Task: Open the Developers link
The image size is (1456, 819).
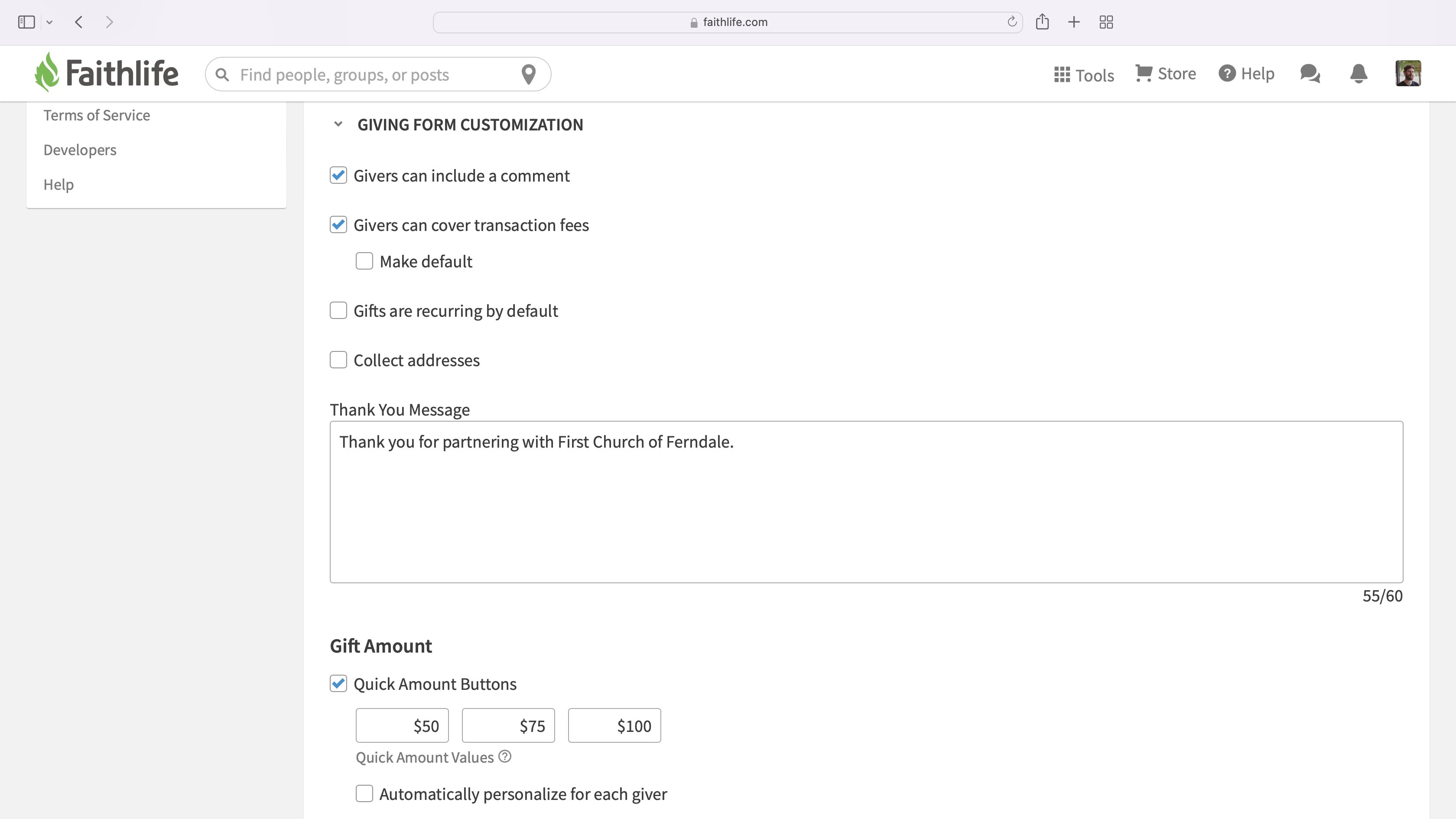Action: point(80,150)
